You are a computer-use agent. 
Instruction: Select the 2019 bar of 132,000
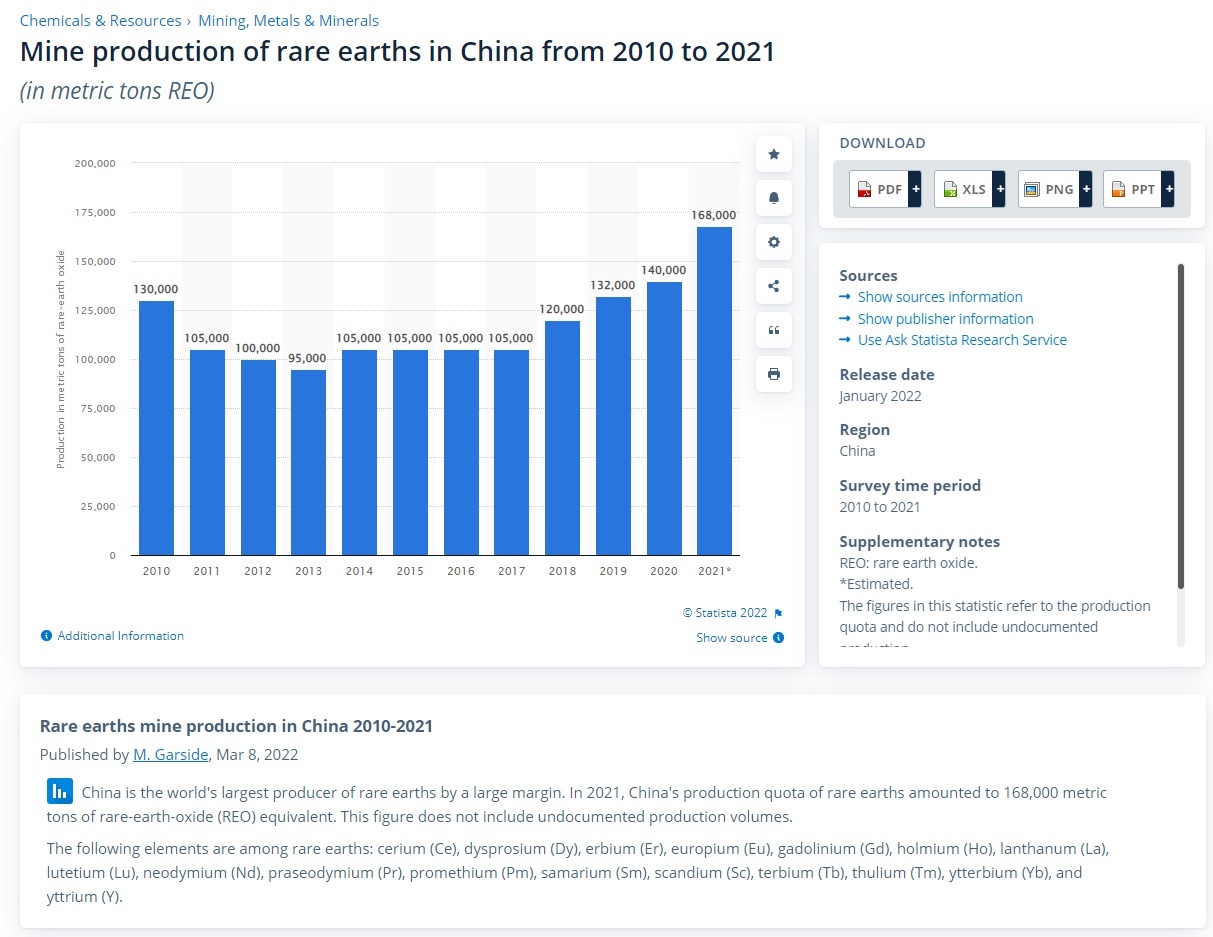click(613, 426)
